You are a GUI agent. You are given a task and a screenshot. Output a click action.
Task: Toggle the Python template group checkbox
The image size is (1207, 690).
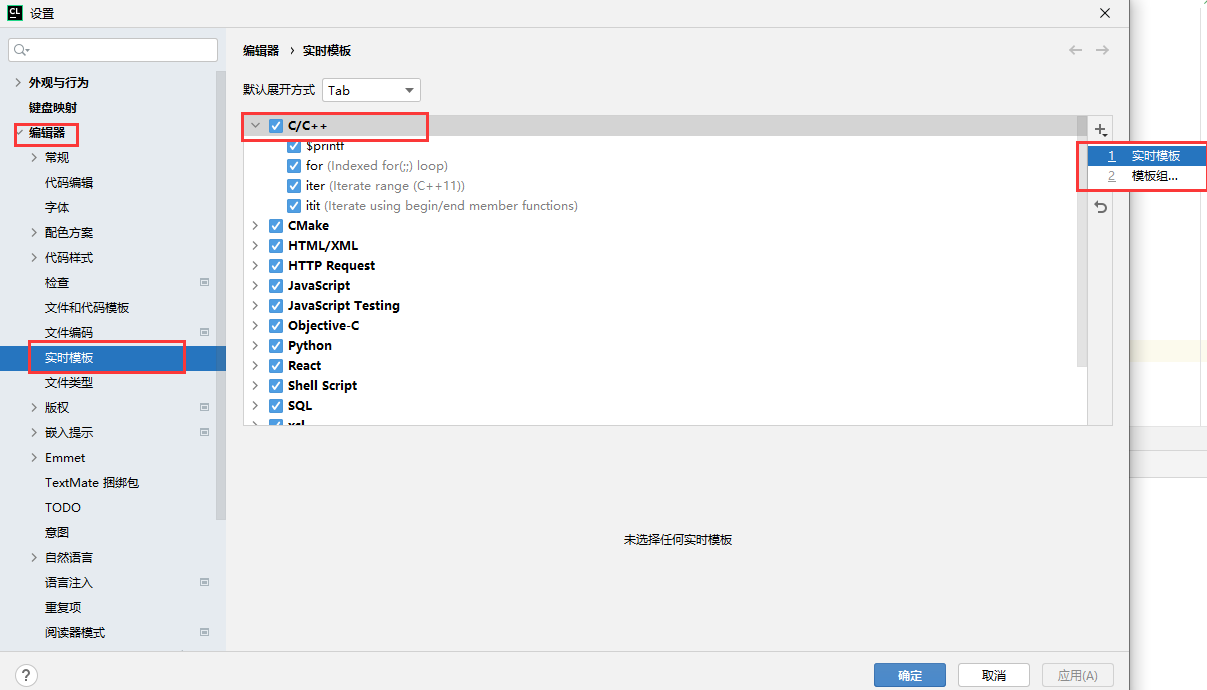(276, 346)
